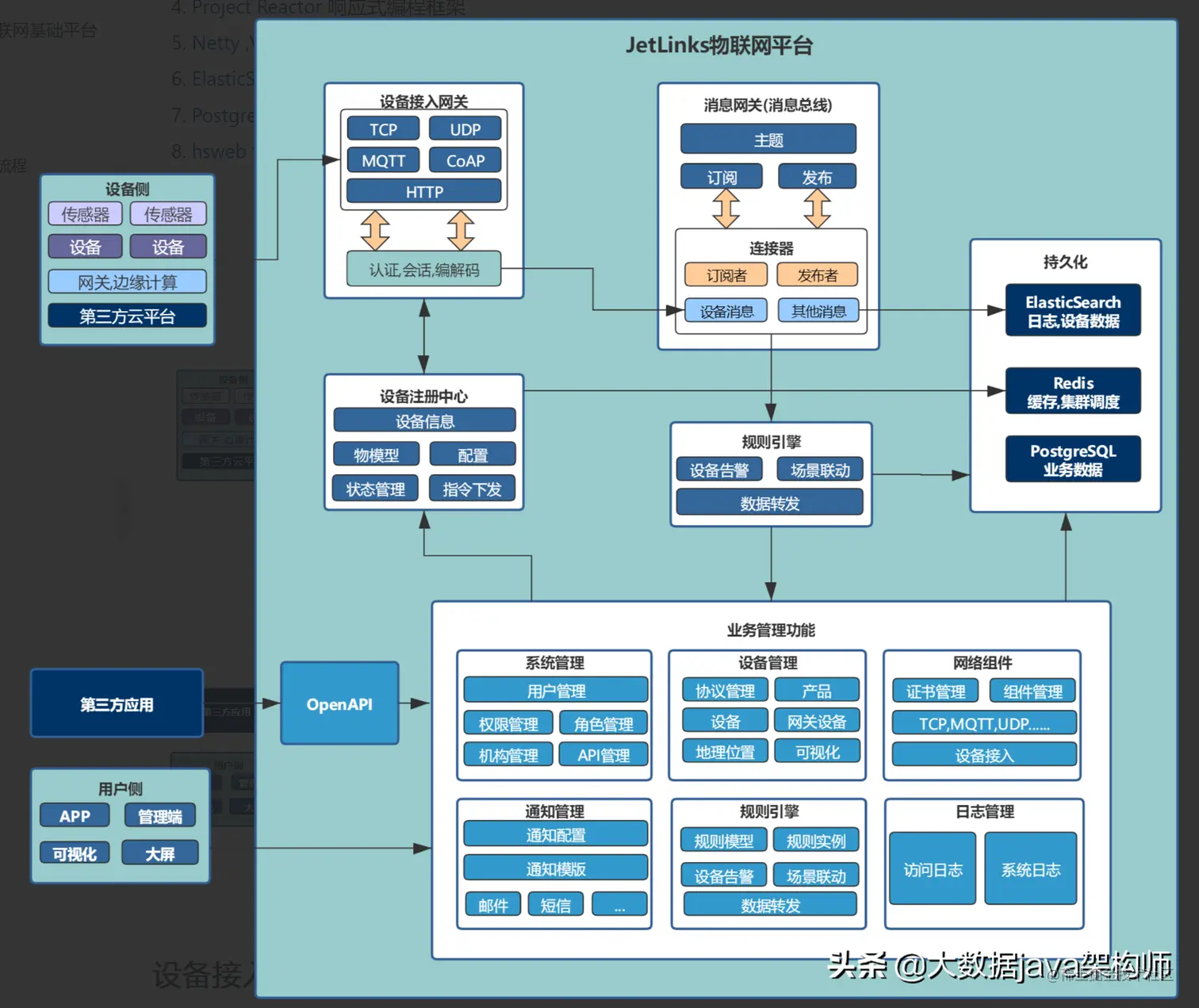The width and height of the screenshot is (1199, 1008).
Task: Select the dark blue 第三方应用 box
Action: coord(117,704)
